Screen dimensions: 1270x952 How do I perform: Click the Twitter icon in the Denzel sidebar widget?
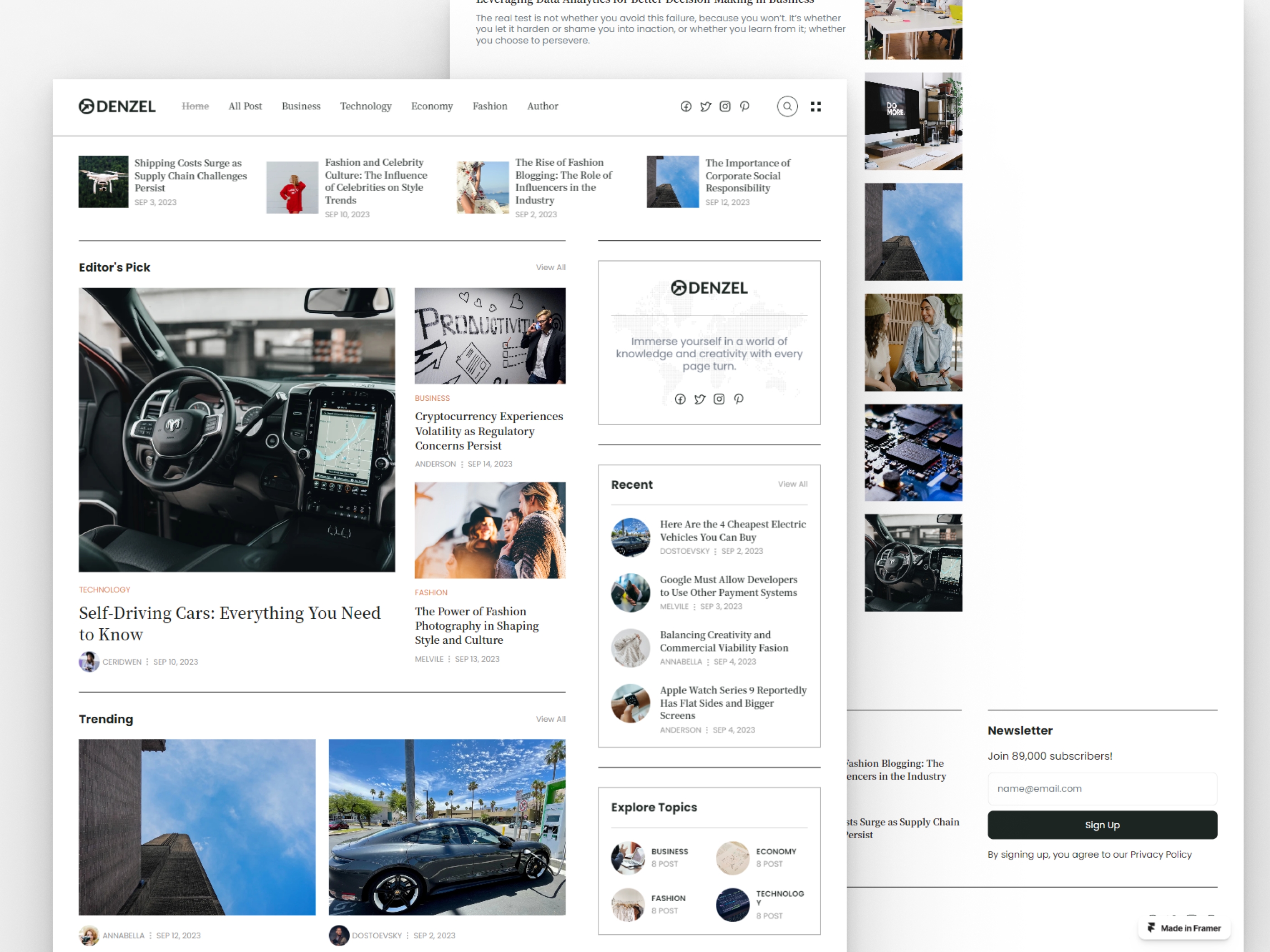(x=700, y=399)
